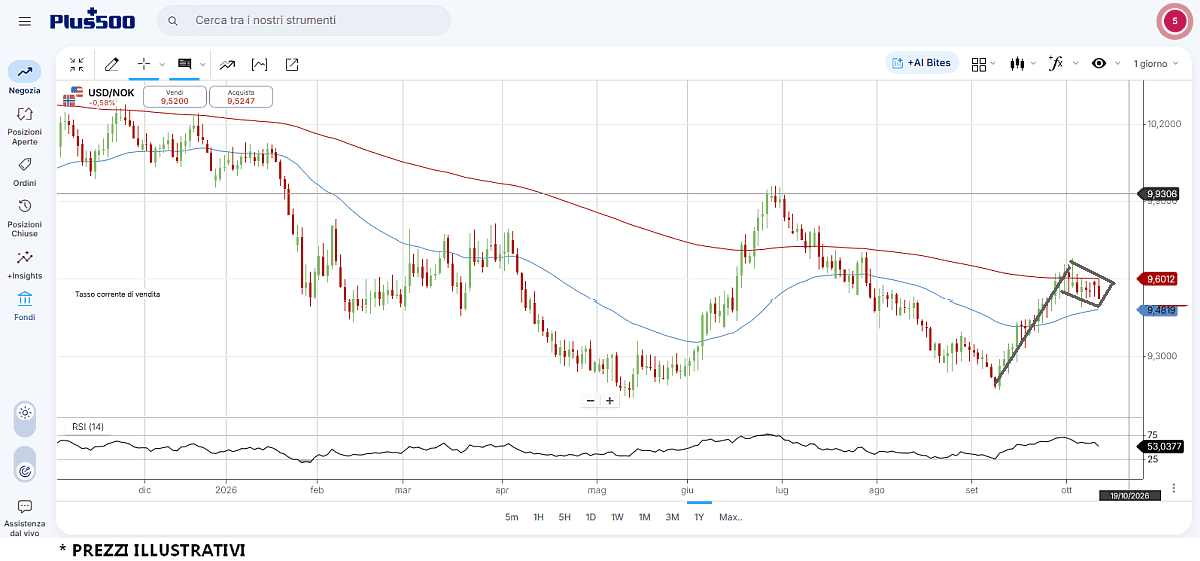The height and width of the screenshot is (561, 1200).
Task: Collapse the chart from fullscreen view
Action: (x=77, y=64)
